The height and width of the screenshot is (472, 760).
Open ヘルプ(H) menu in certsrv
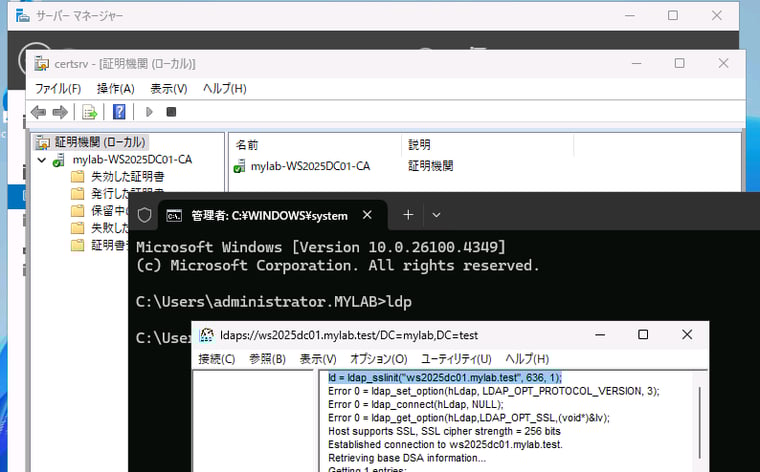coord(224,89)
